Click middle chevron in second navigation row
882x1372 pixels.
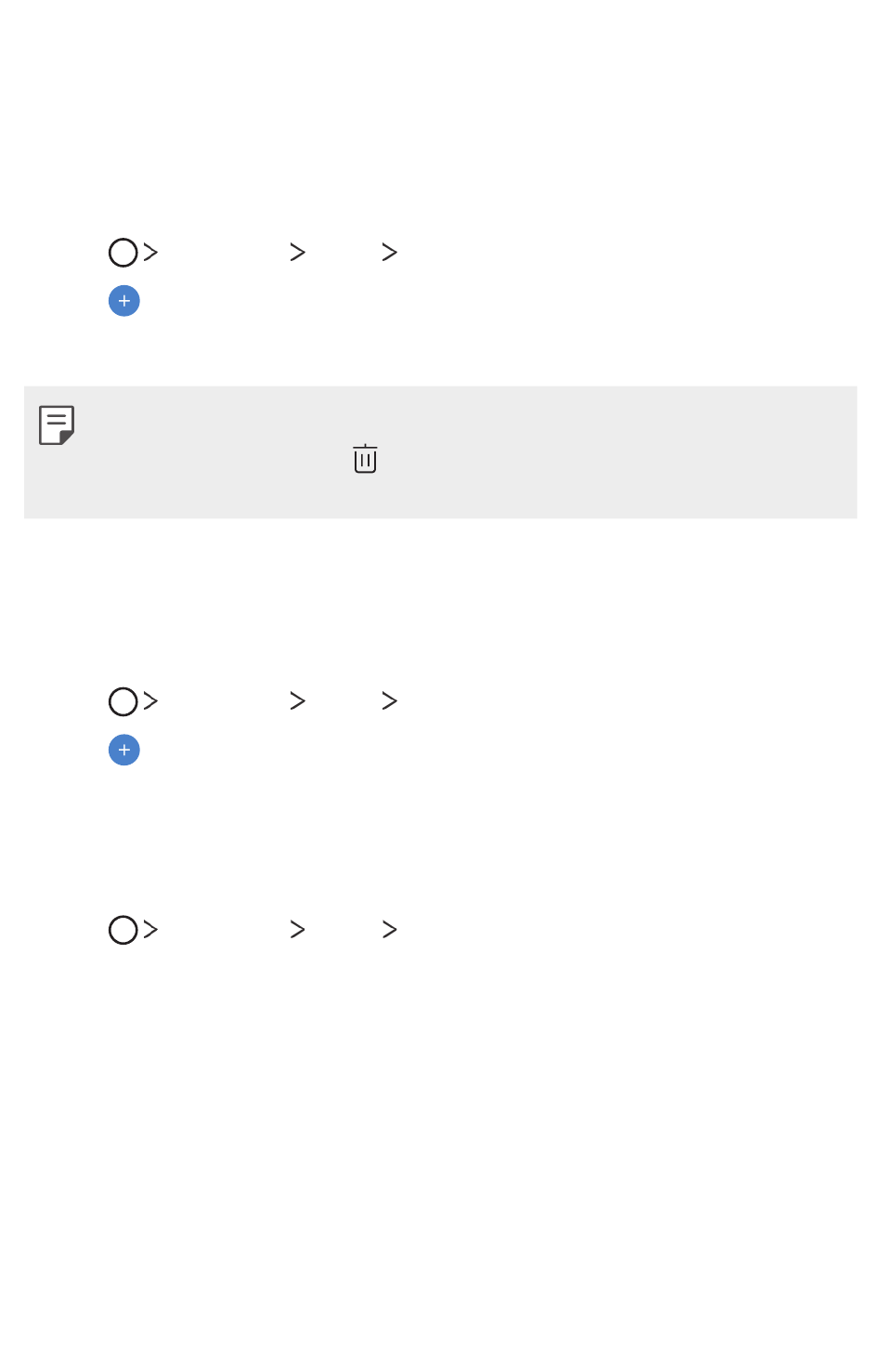coord(297,700)
